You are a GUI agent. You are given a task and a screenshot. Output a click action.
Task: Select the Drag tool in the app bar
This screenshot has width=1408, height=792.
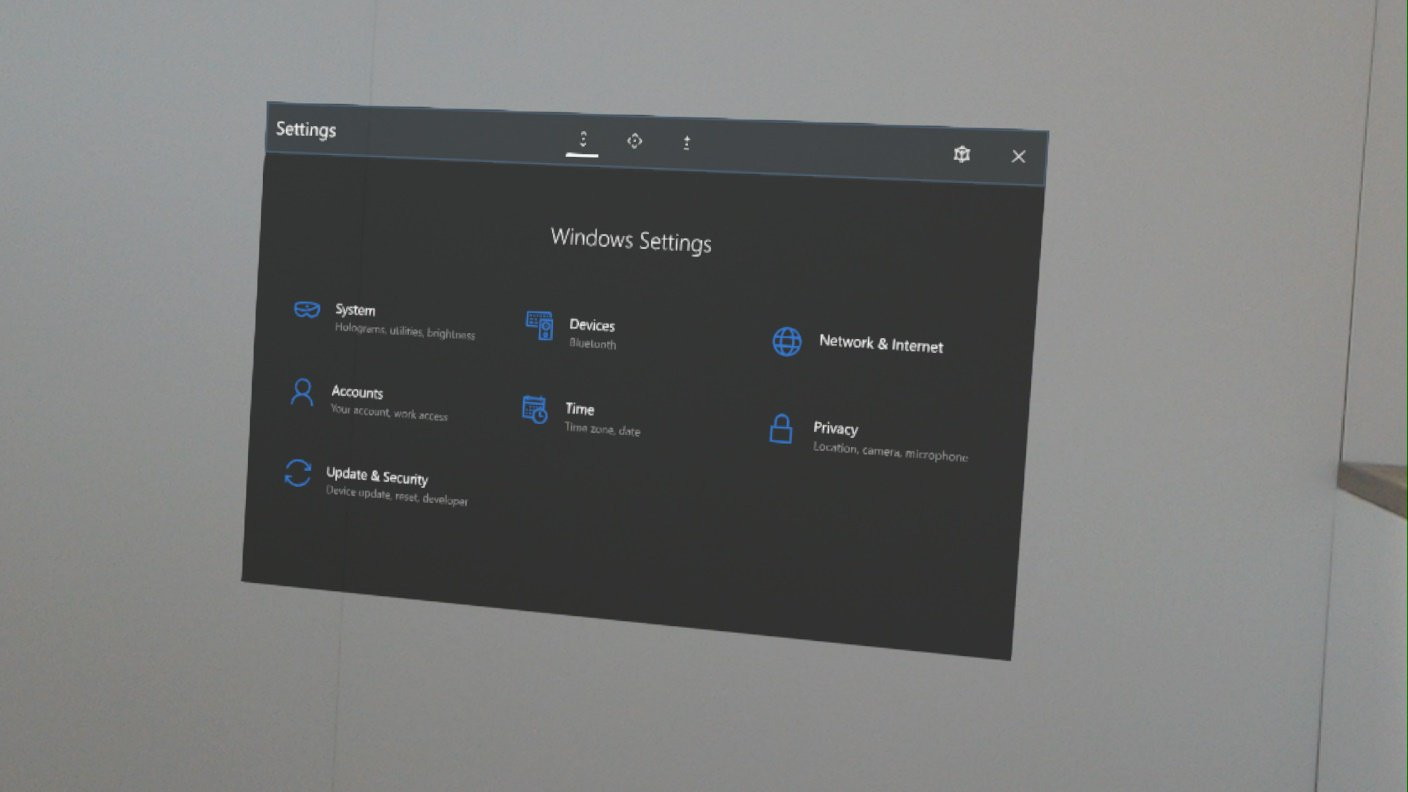point(634,141)
